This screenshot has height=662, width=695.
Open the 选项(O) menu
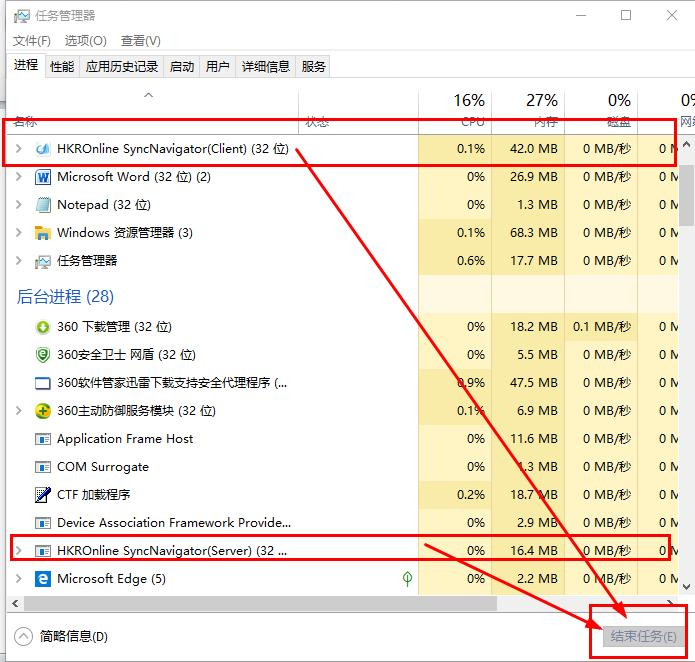86,41
